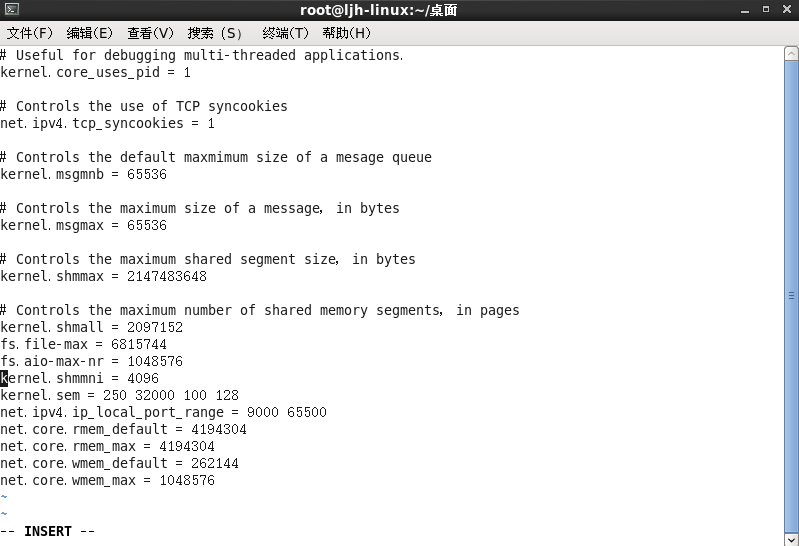Click the line kernel.shmmax = 2147483648

pos(103,276)
